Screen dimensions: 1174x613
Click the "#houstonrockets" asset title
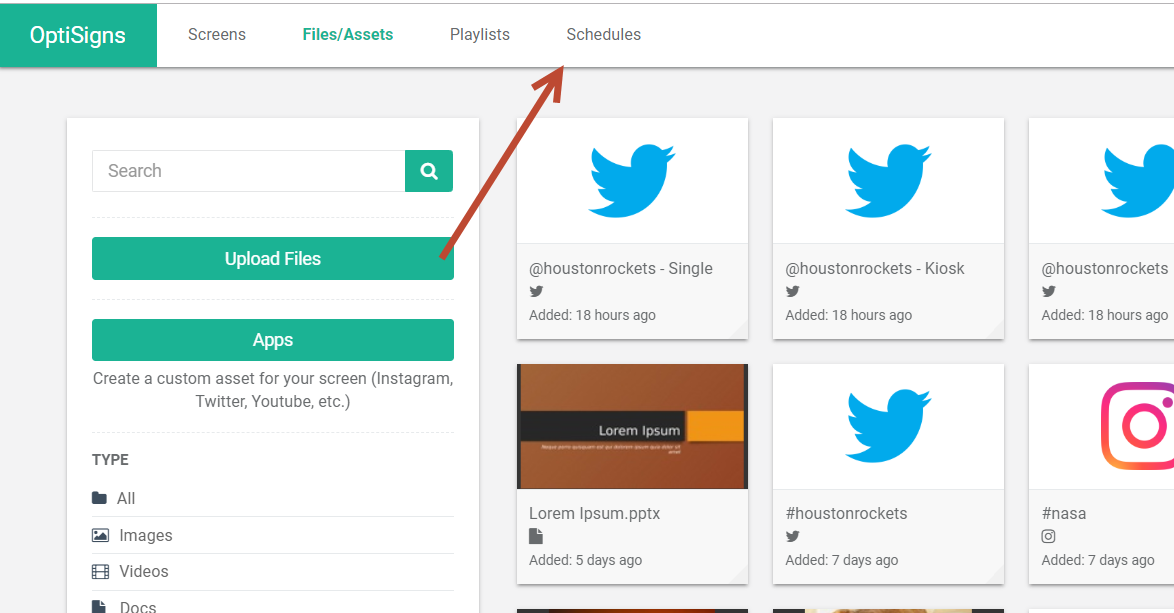click(x=846, y=513)
